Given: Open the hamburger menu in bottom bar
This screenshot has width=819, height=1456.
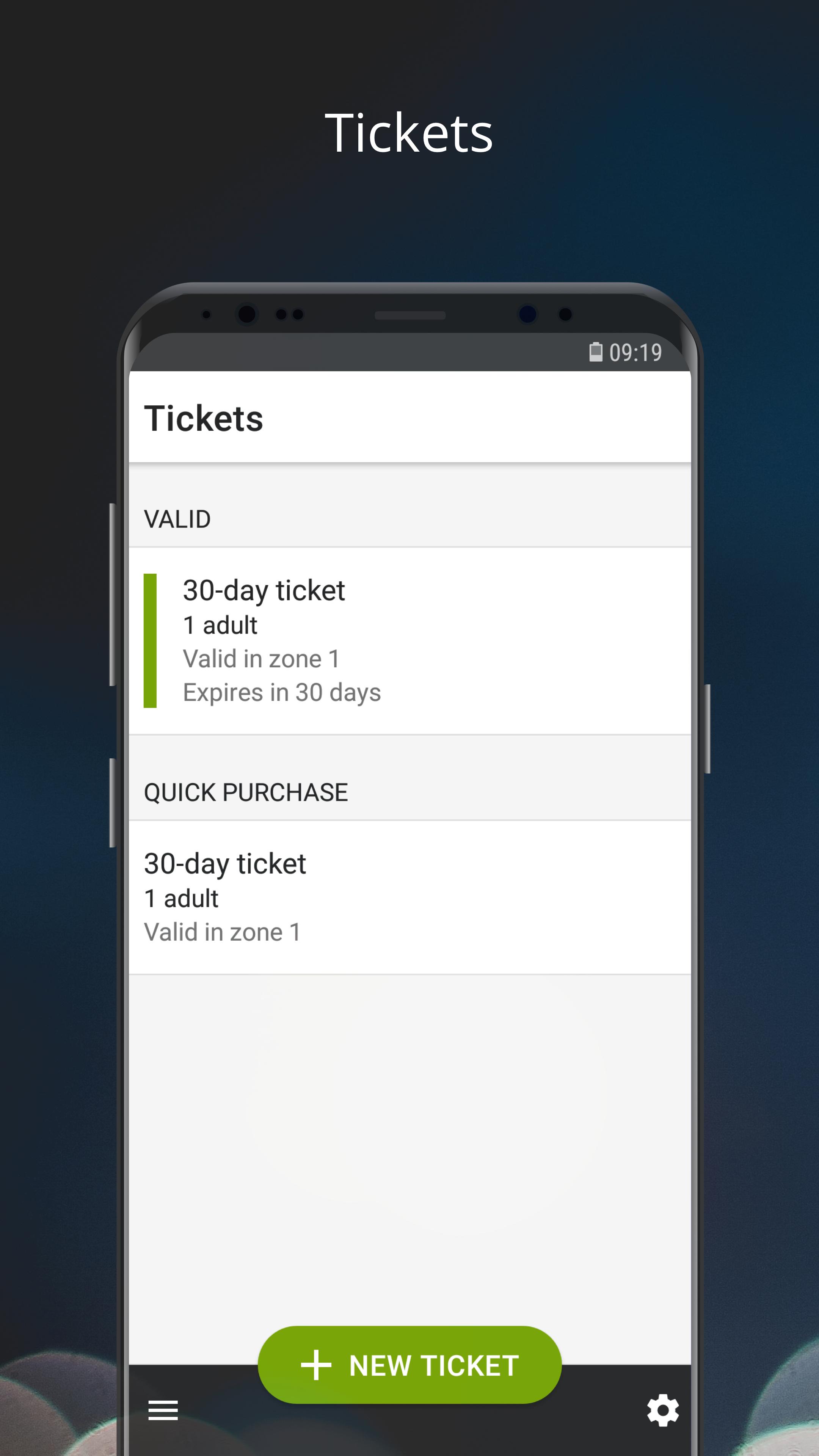Looking at the screenshot, I should coord(163,1410).
